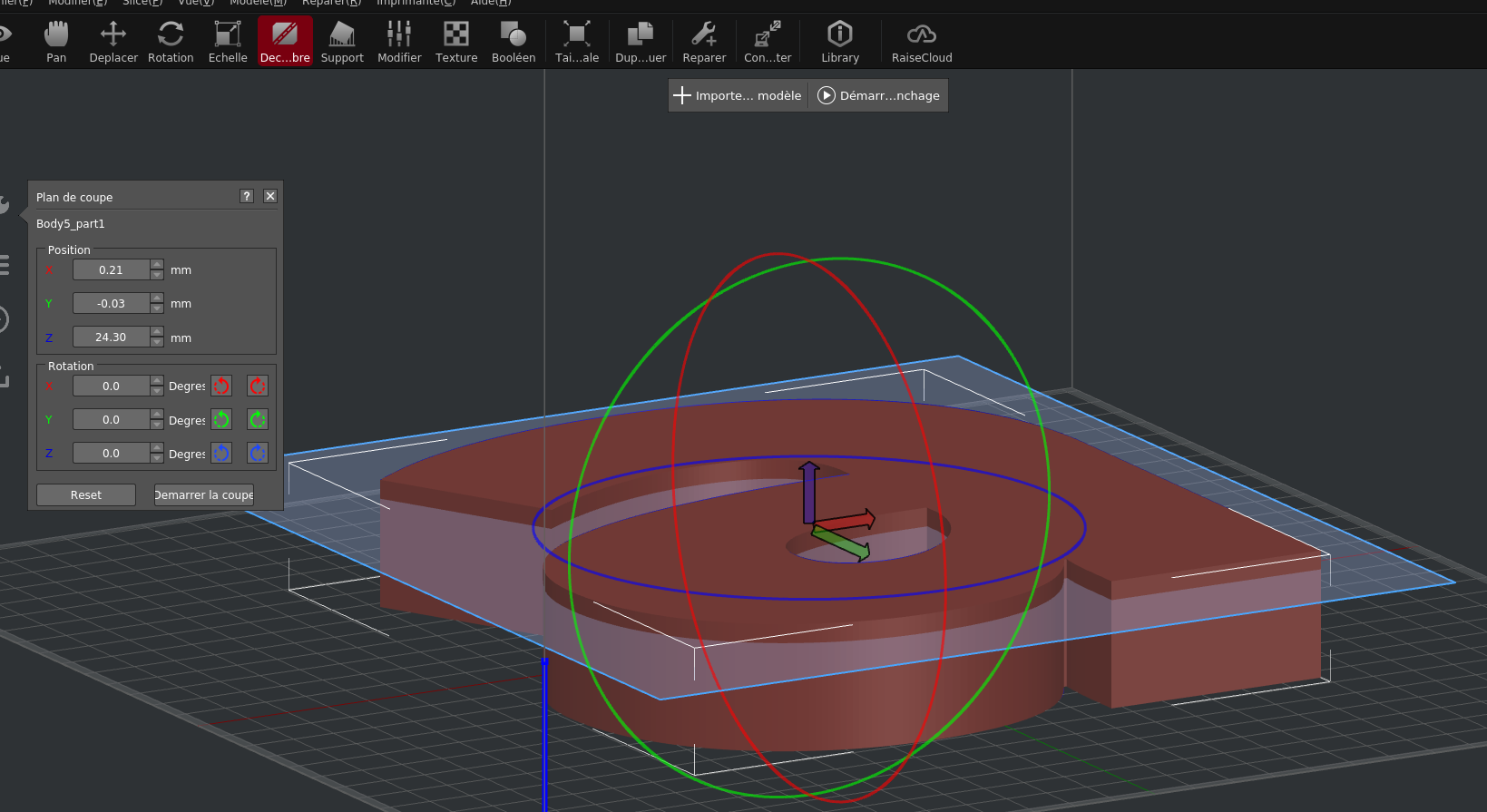Viewport: 1487px width, 812px height.
Task: Activate the Deplacer move tool
Action: click(x=113, y=42)
